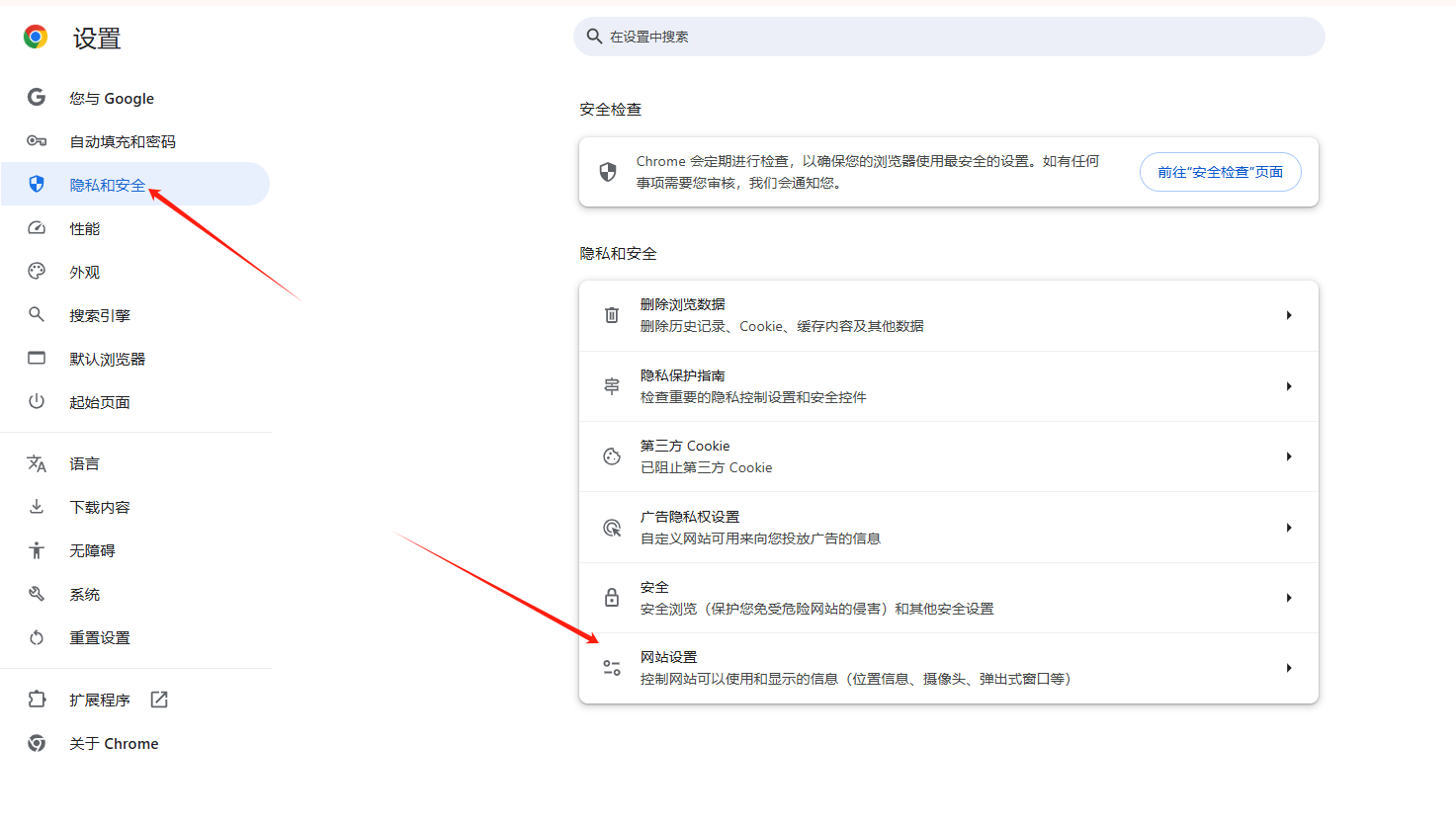Expand 隐私保护指南 with its right arrow

pos(1289,386)
